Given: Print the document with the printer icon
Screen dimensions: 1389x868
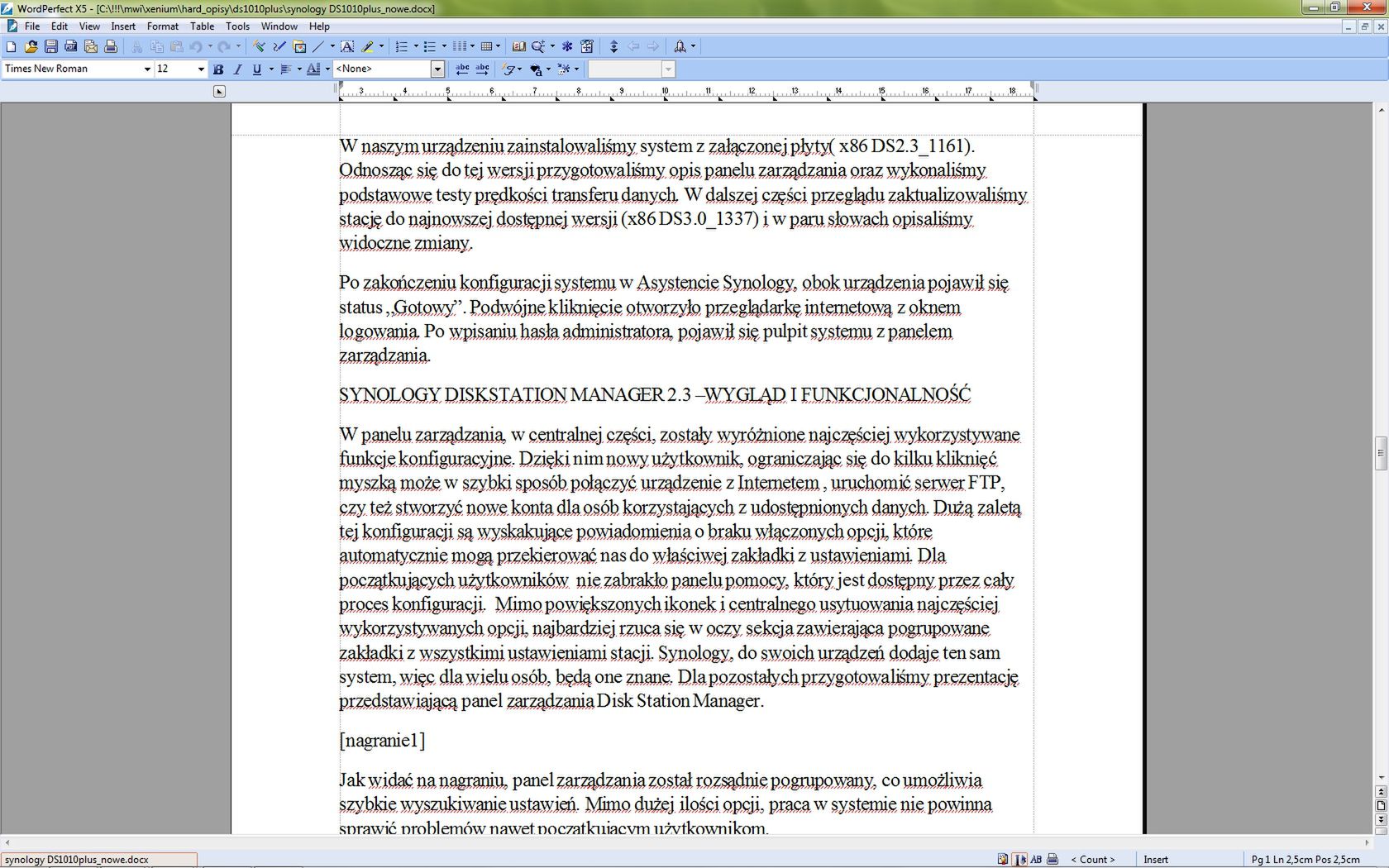Looking at the screenshot, I should point(110,47).
